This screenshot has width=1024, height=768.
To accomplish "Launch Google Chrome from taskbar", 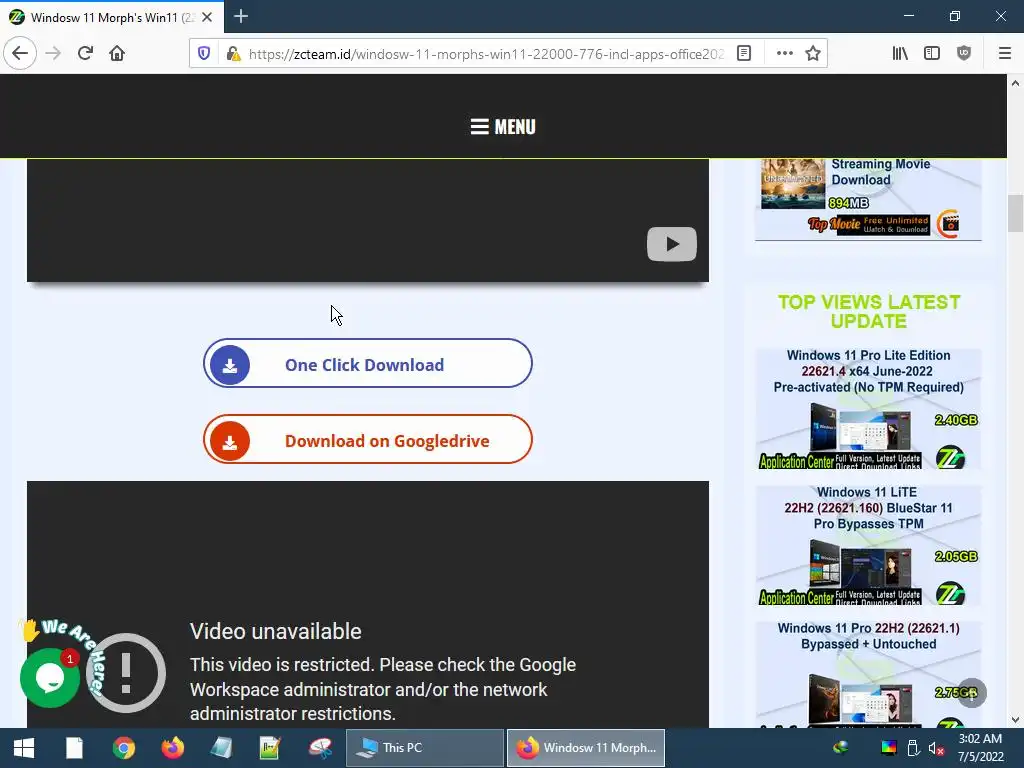I will pyautogui.click(x=123, y=748).
